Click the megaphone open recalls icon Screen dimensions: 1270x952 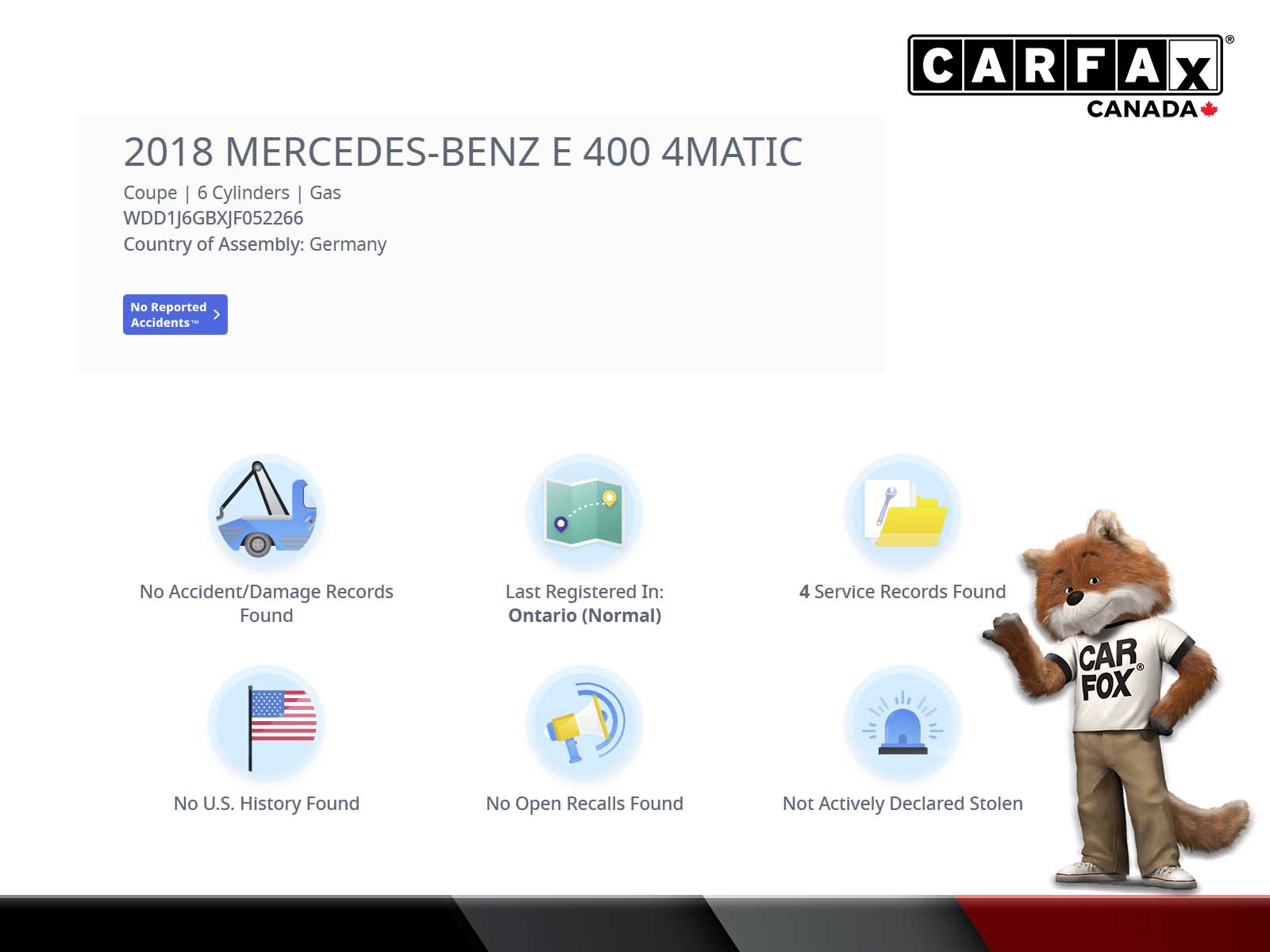pyautogui.click(x=584, y=724)
